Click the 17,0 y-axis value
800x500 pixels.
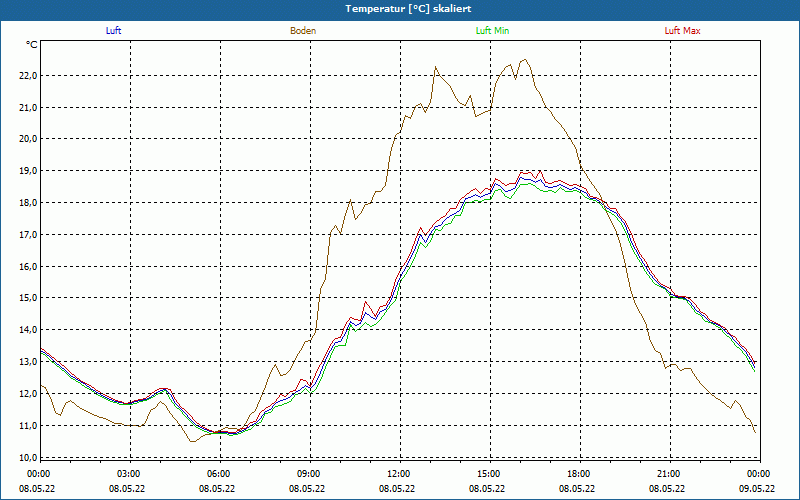point(28,235)
